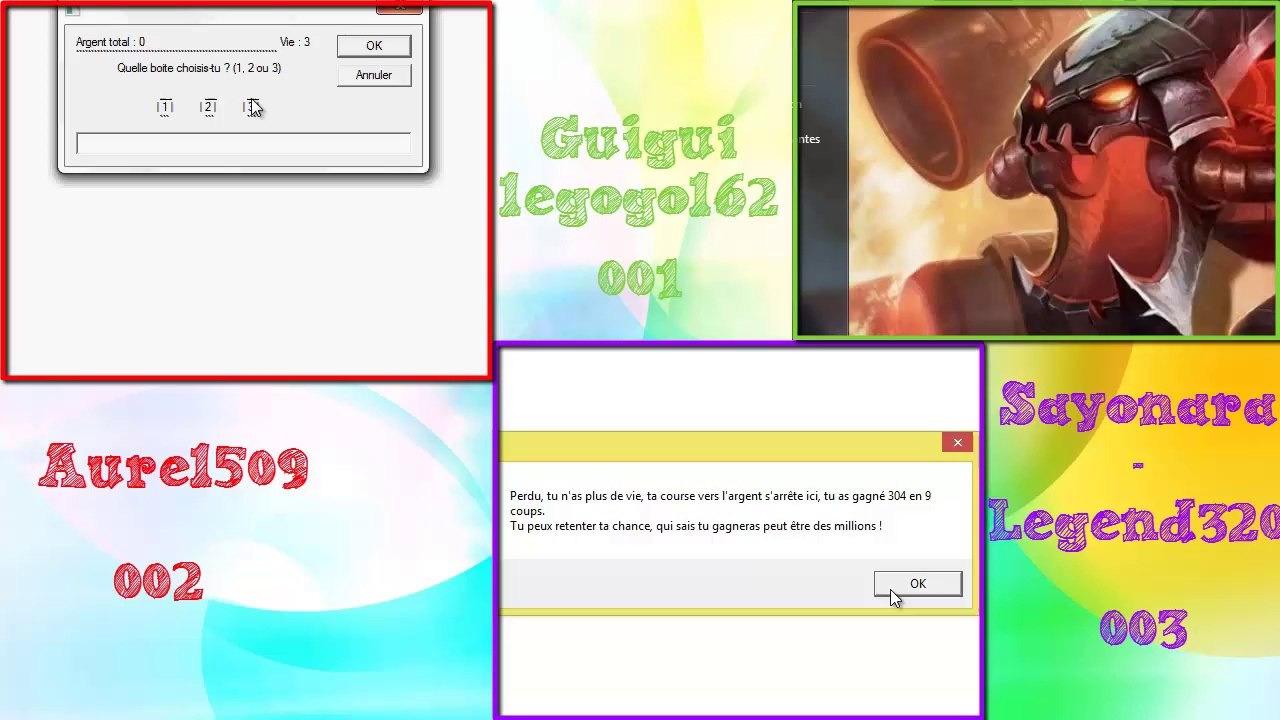Click the "Vie : 3" label
The width and height of the screenshot is (1280, 720).
(294, 42)
